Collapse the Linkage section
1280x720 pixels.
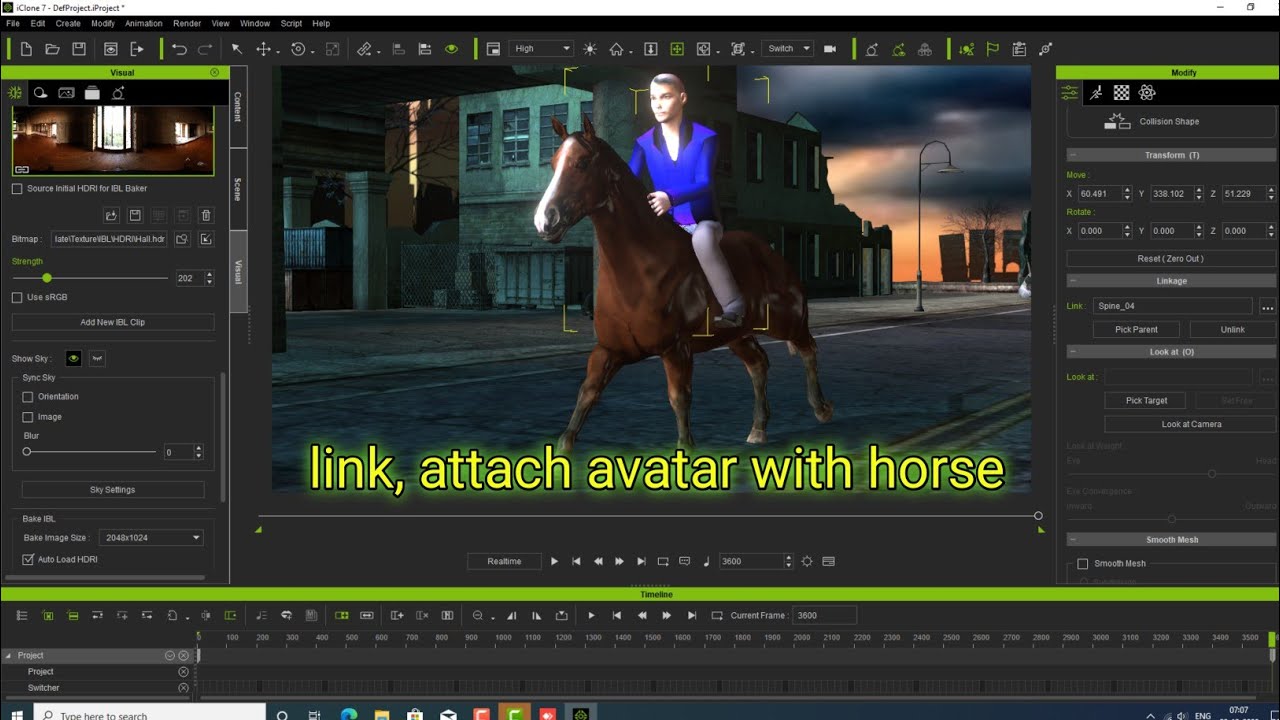(x=1072, y=281)
